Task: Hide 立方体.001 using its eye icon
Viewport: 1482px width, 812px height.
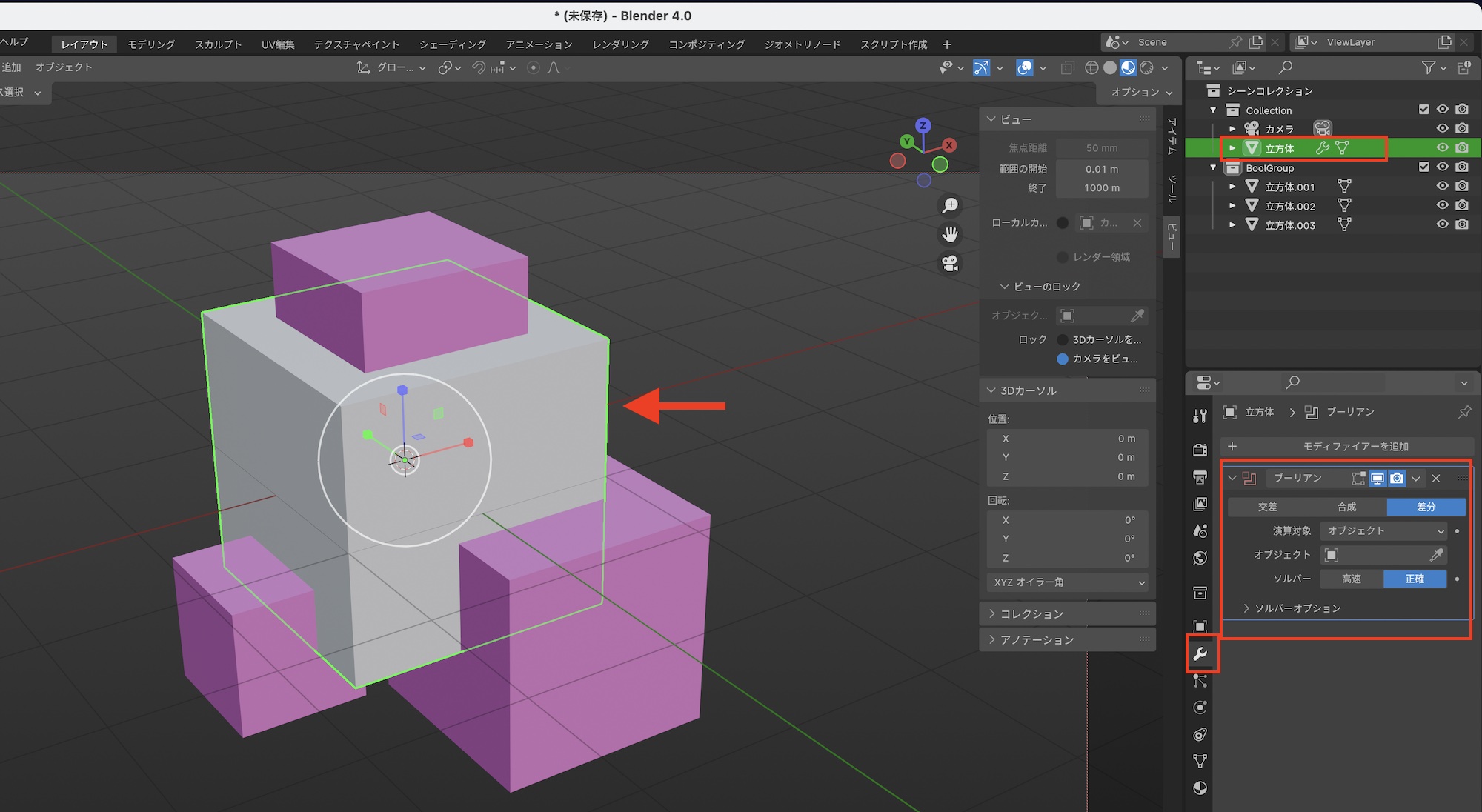Action: 1442,186
